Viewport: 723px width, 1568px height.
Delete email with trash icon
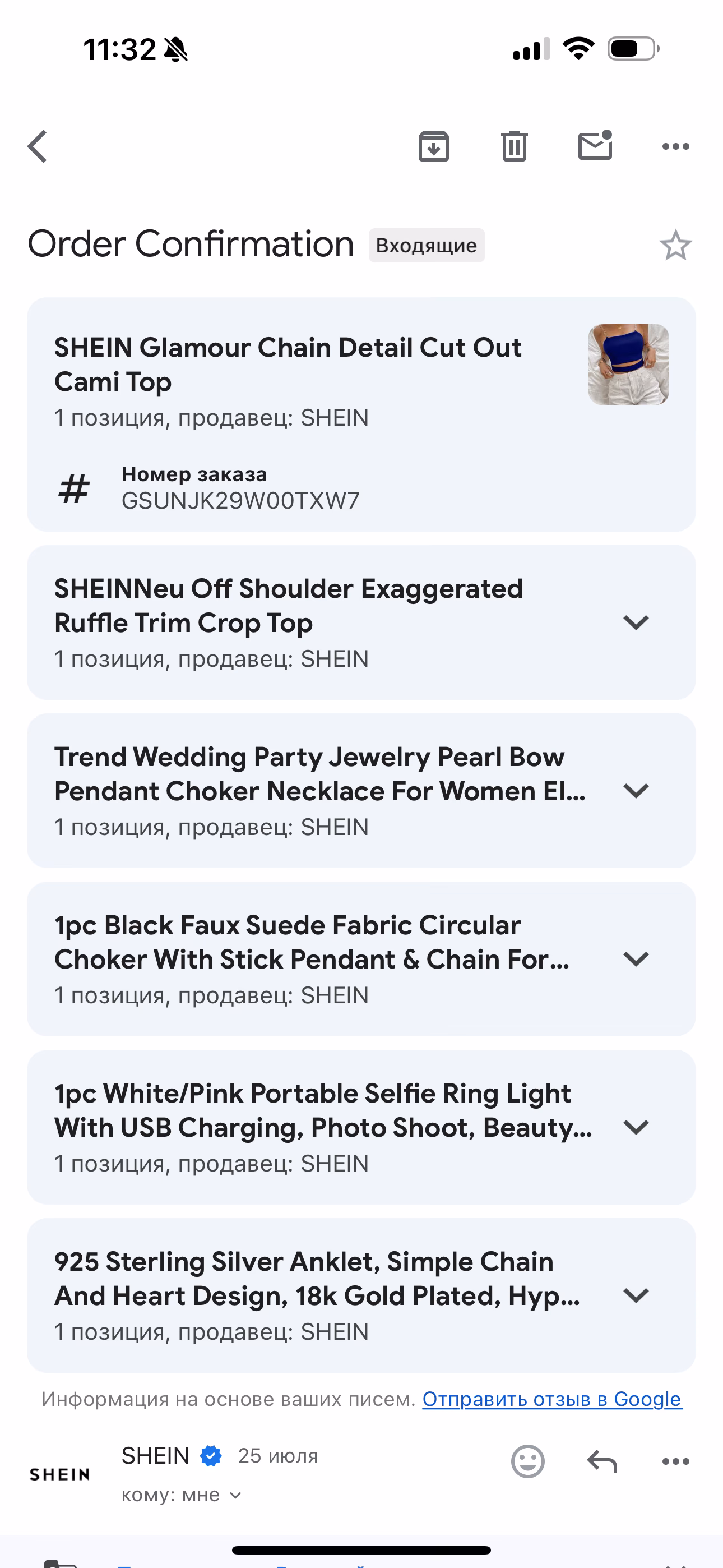coord(515,146)
